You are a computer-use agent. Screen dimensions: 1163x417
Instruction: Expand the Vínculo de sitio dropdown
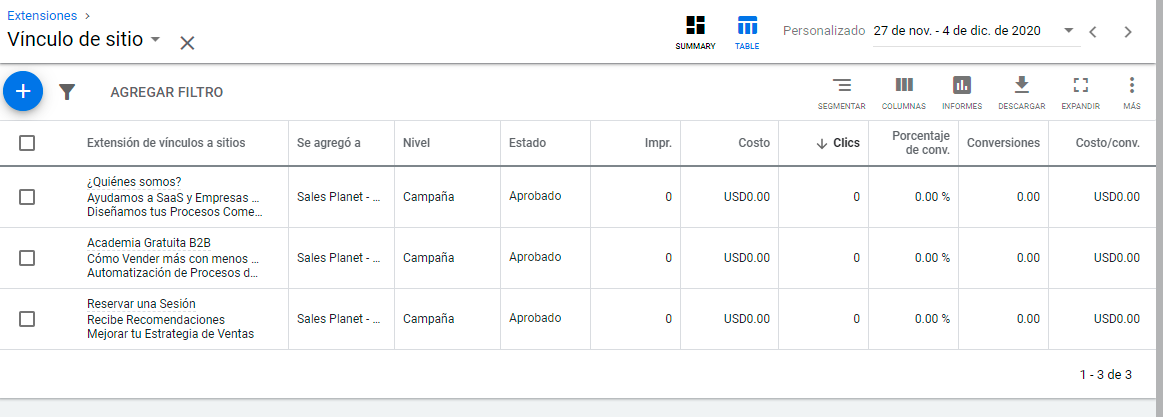pyautogui.click(x=155, y=39)
